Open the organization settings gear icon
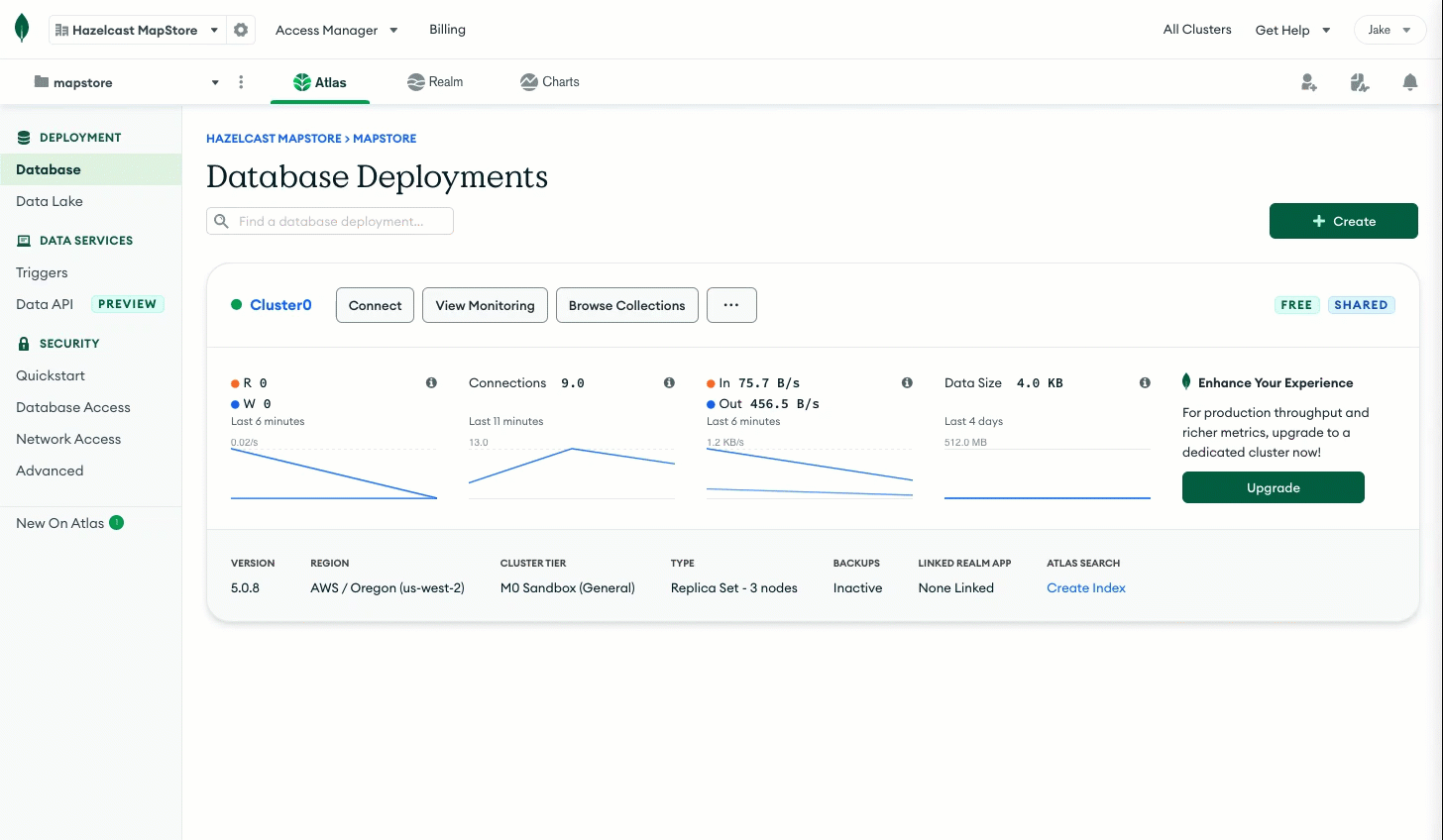The height and width of the screenshot is (840, 1443). (241, 30)
